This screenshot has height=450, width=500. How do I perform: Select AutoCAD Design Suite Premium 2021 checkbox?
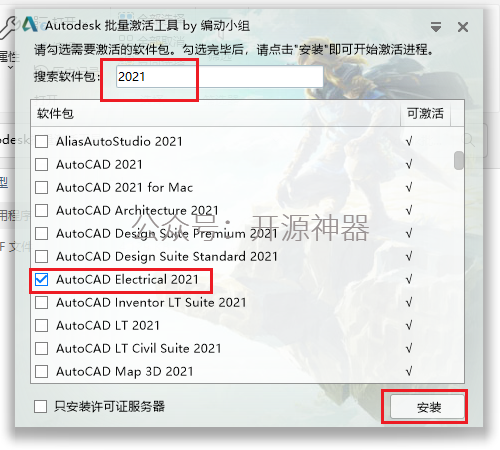(41, 233)
